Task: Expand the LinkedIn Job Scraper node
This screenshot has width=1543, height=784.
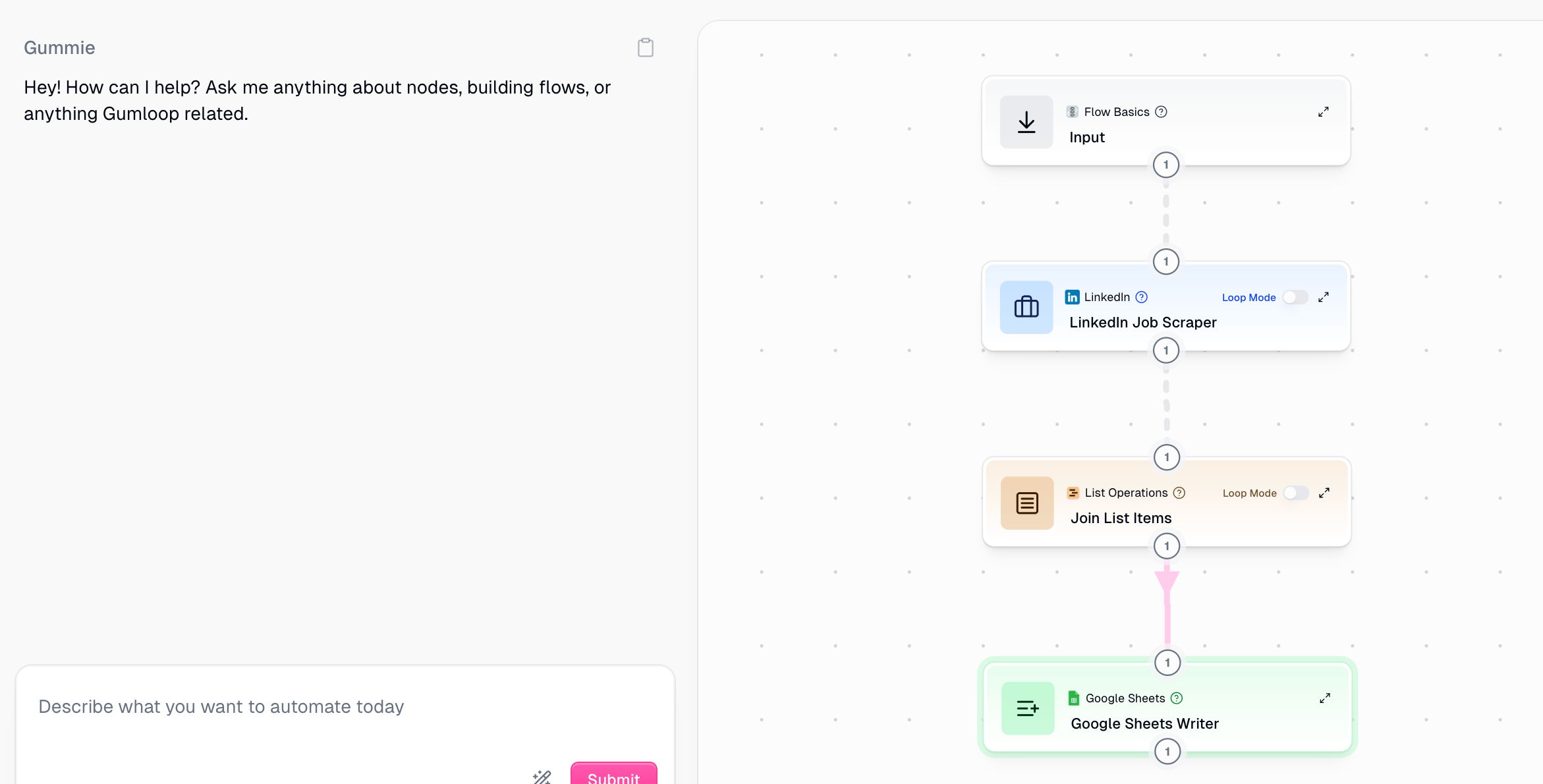Action: [1323, 297]
